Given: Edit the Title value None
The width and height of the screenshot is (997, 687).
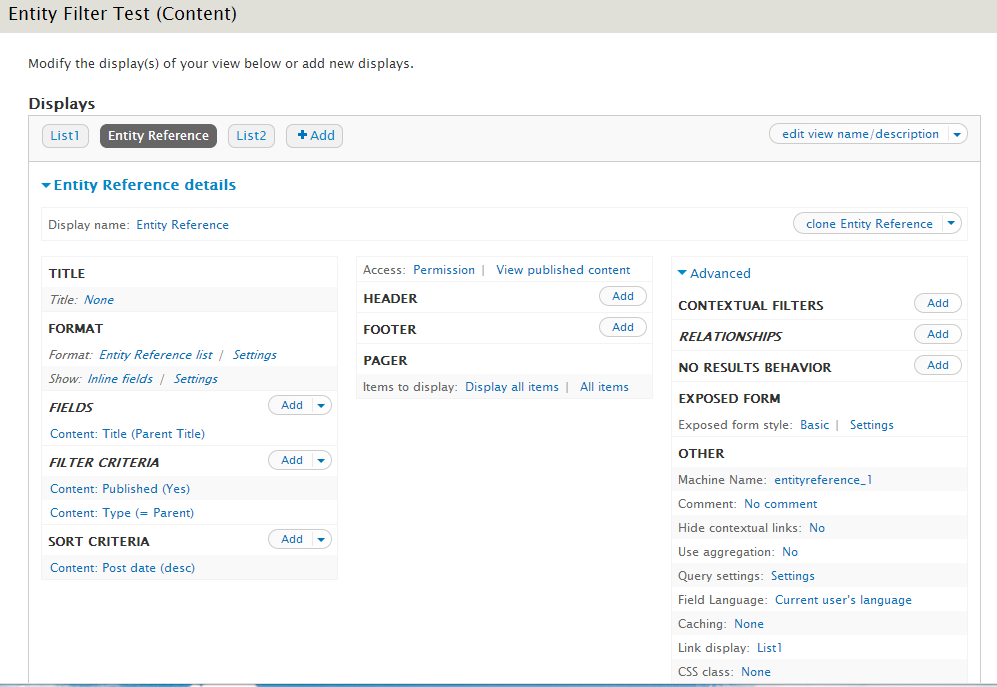Looking at the screenshot, I should pyautogui.click(x=99, y=300).
